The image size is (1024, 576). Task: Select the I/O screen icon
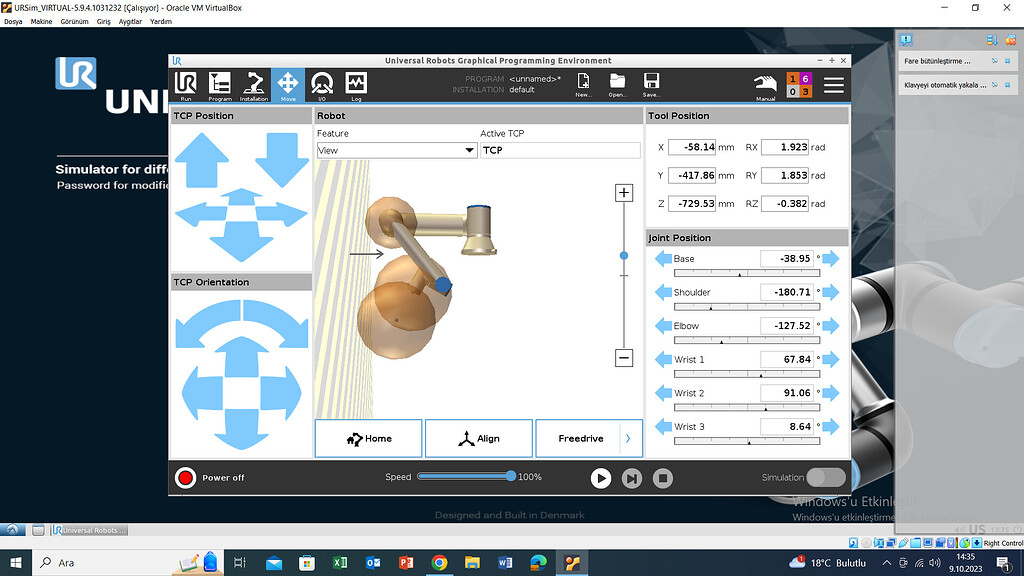coord(321,84)
